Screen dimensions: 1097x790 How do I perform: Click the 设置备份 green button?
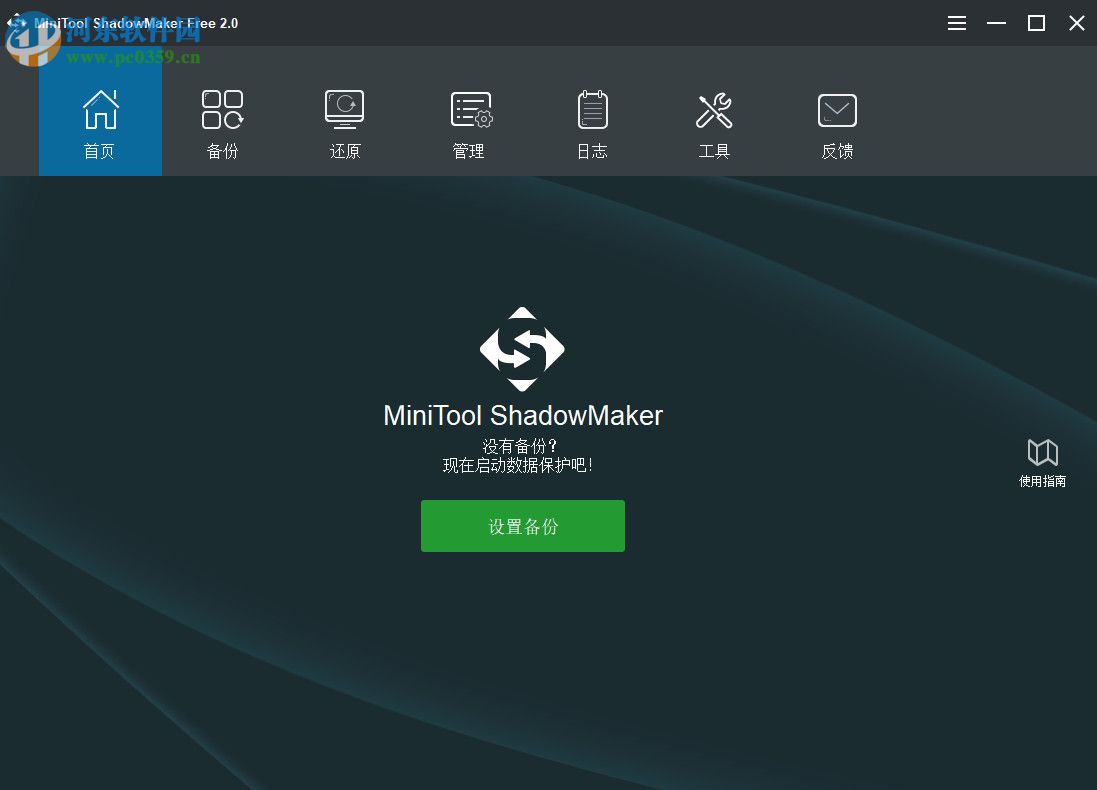[x=522, y=525]
